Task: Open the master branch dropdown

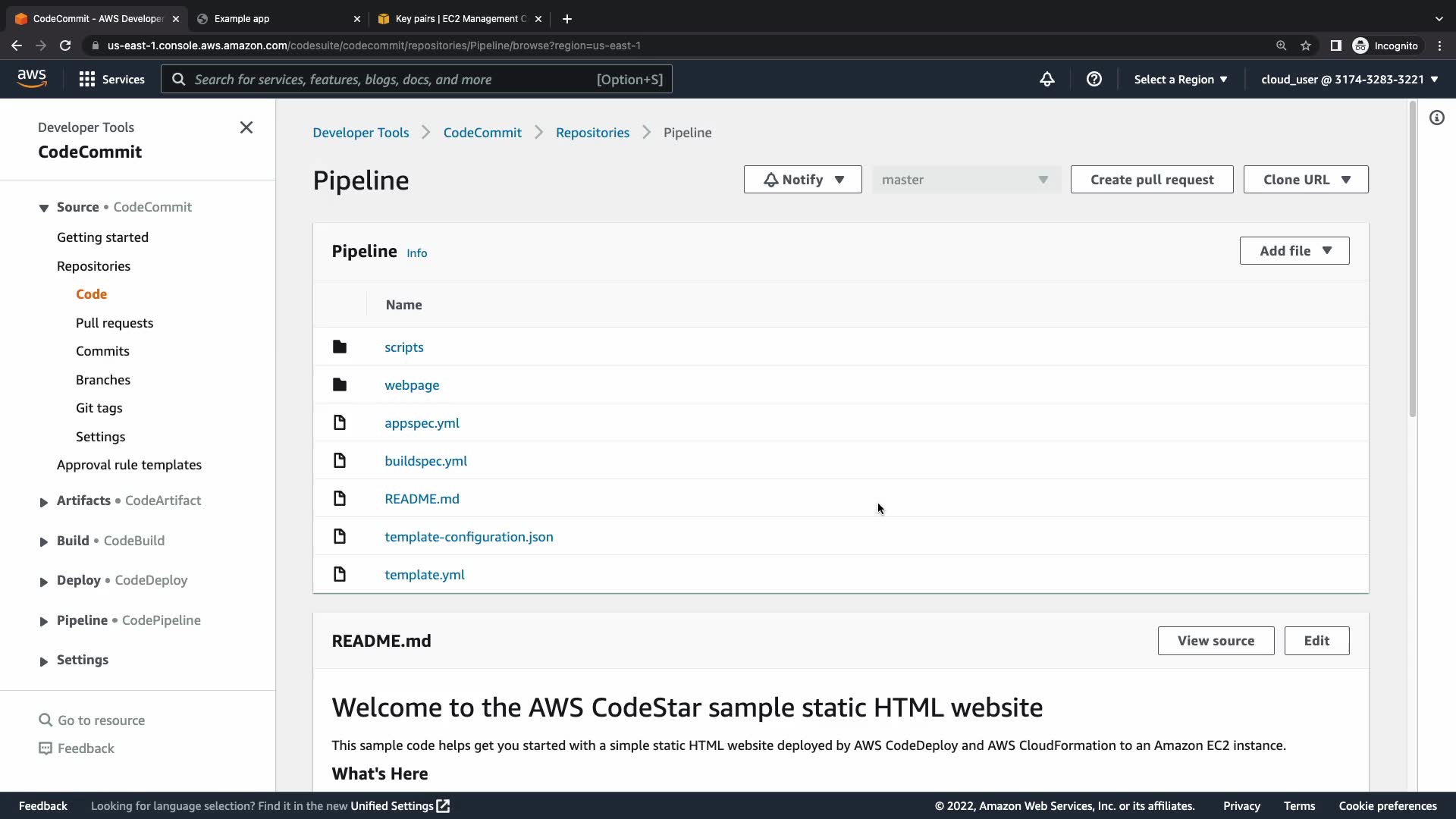Action: pyautogui.click(x=965, y=180)
